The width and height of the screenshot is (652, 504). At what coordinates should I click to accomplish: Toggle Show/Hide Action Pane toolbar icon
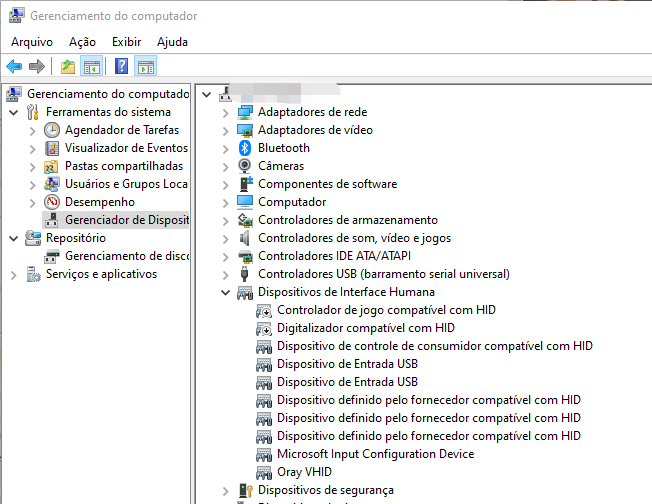pyautogui.click(x=146, y=67)
